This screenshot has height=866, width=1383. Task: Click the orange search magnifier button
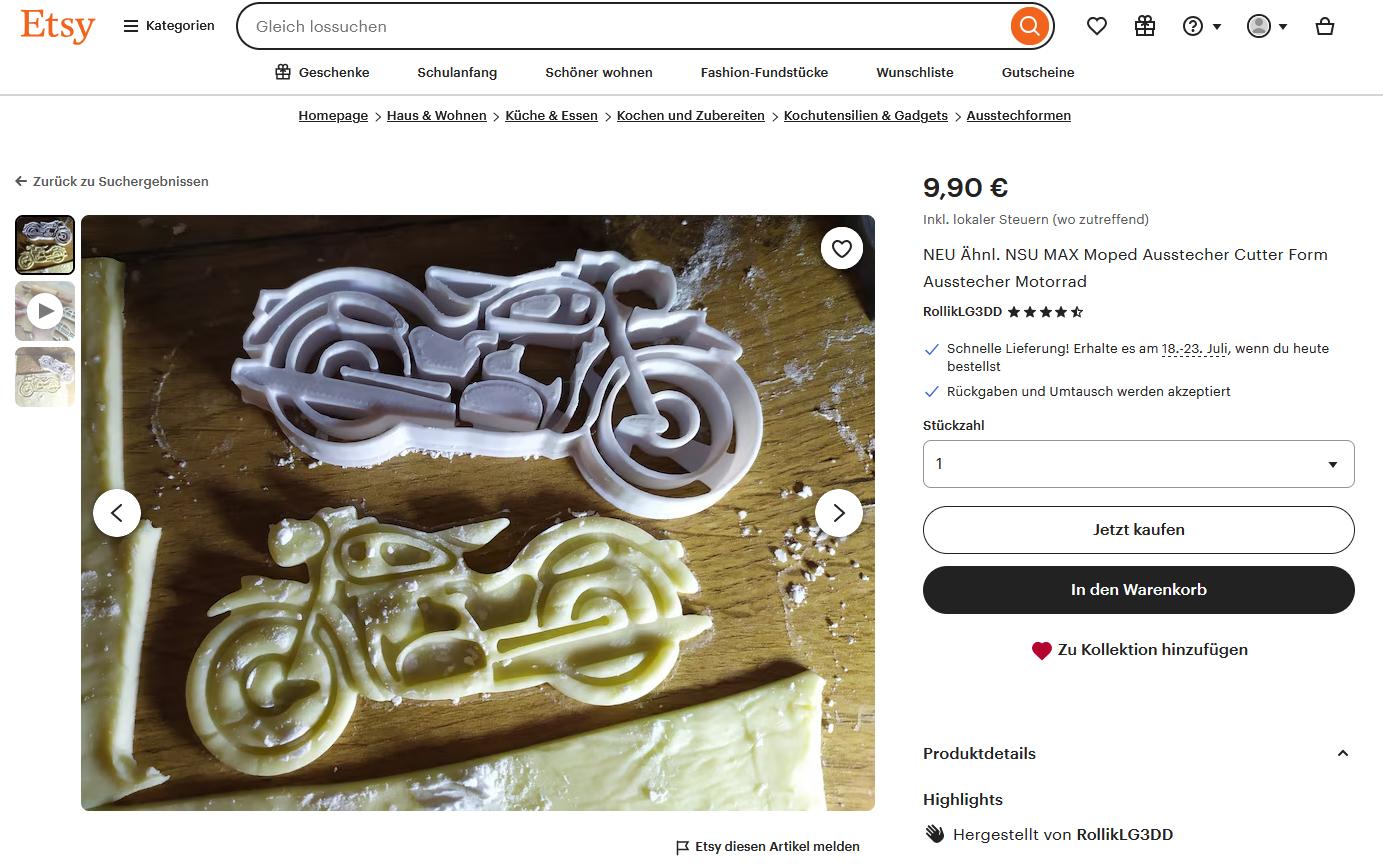(1028, 26)
